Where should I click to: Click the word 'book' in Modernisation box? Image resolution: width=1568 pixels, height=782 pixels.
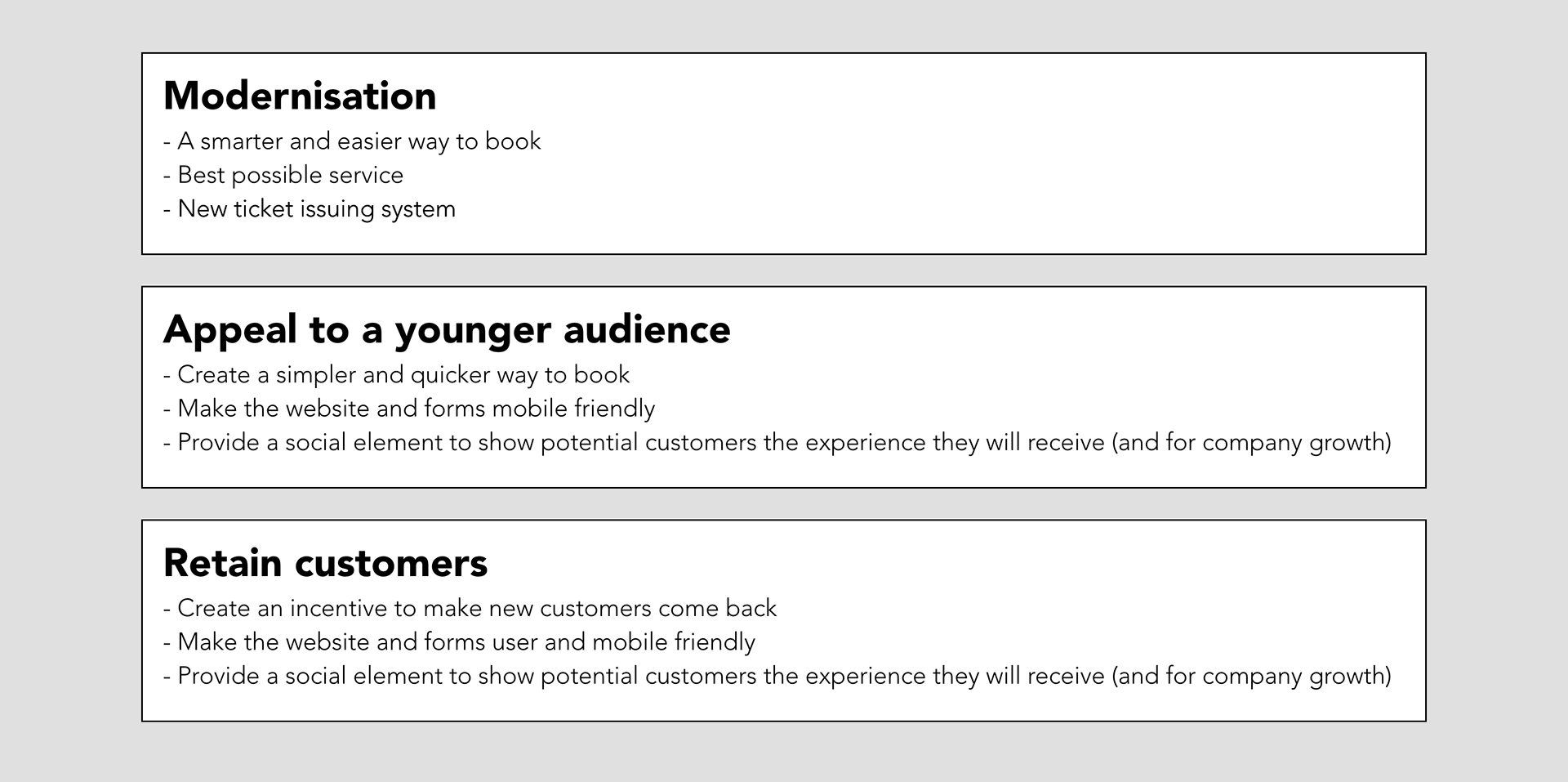point(513,141)
